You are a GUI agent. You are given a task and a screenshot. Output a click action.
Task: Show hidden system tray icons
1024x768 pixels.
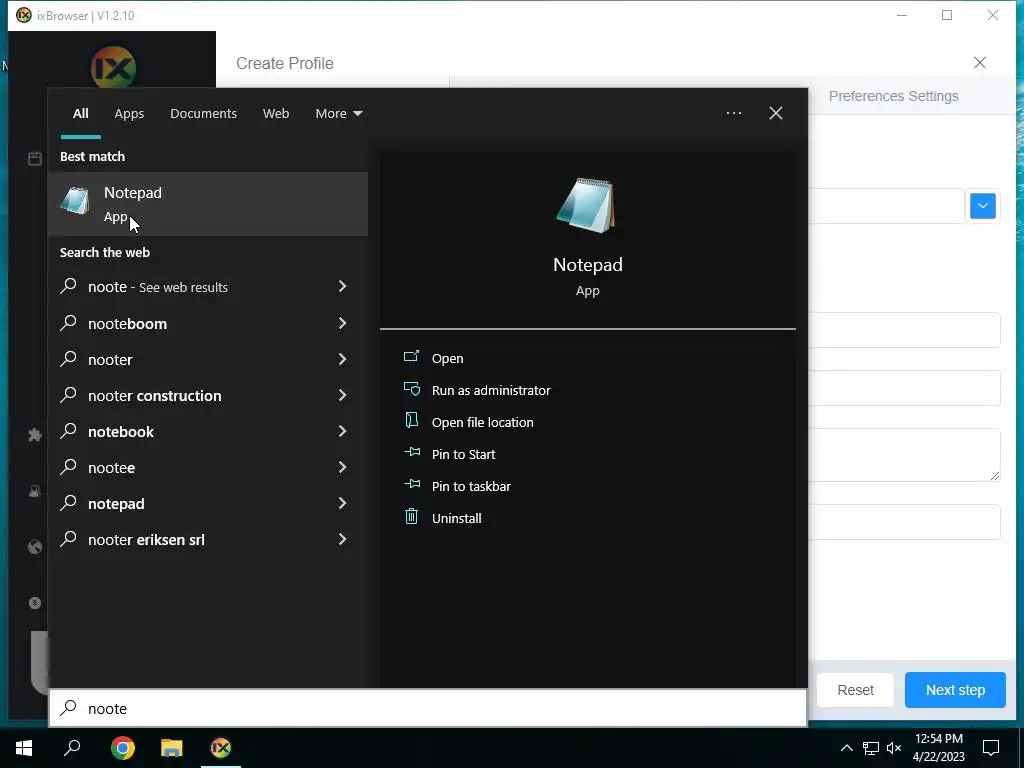846,748
